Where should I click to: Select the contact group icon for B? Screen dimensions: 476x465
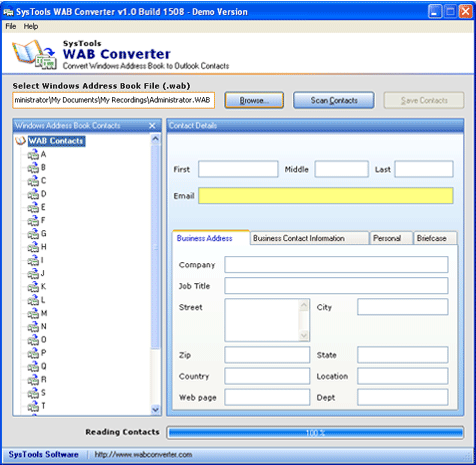(33, 168)
